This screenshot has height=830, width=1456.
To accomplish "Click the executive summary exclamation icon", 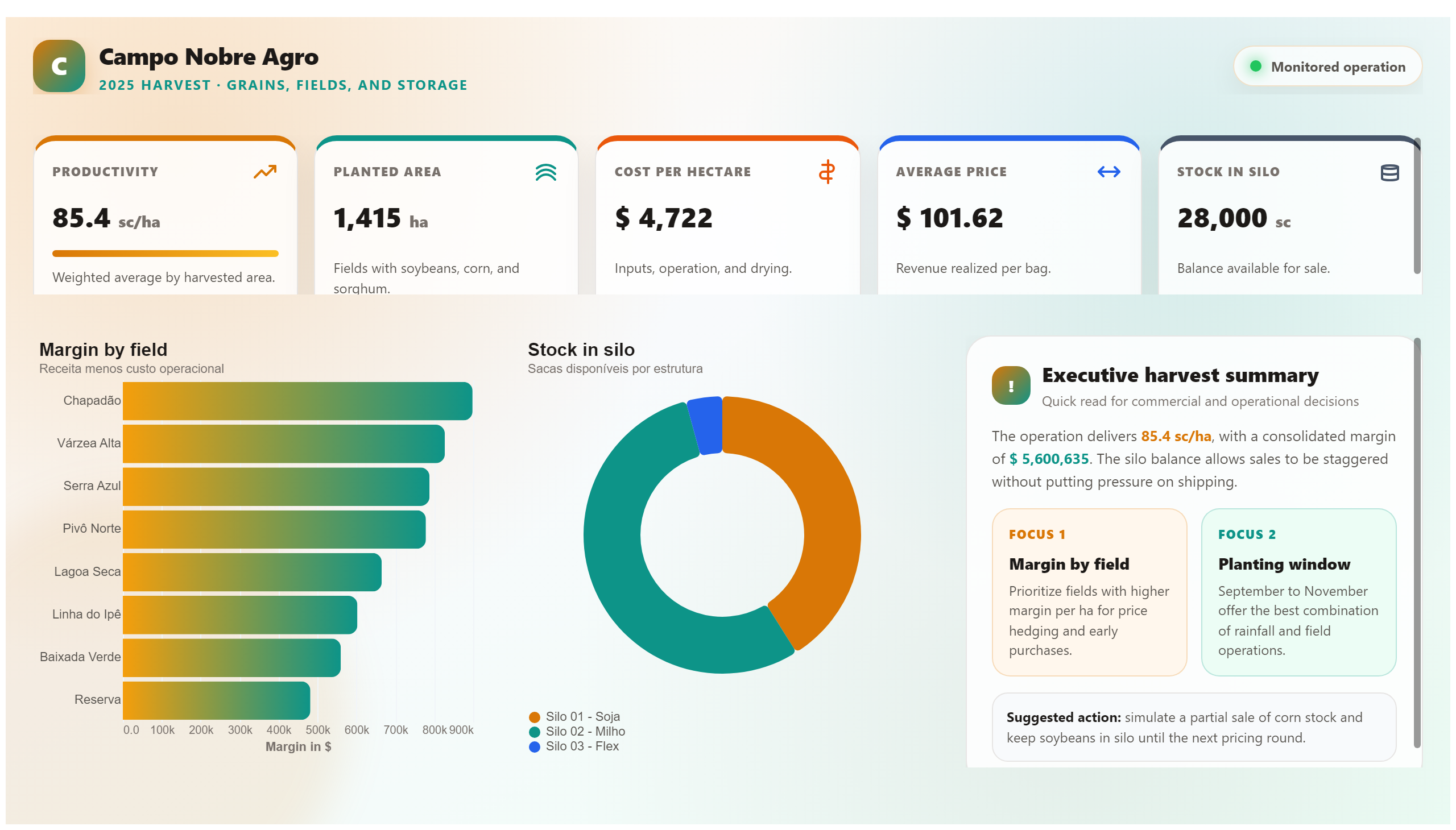I will [1011, 385].
